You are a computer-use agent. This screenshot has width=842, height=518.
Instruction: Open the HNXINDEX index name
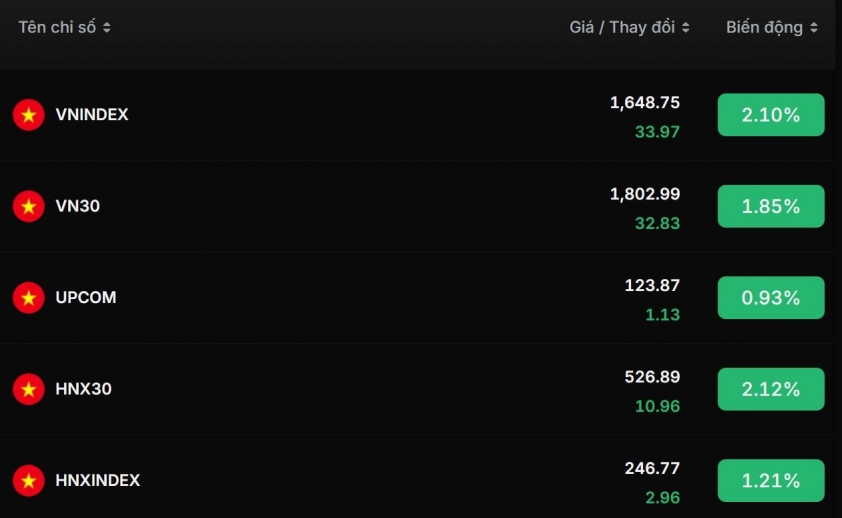(98, 480)
